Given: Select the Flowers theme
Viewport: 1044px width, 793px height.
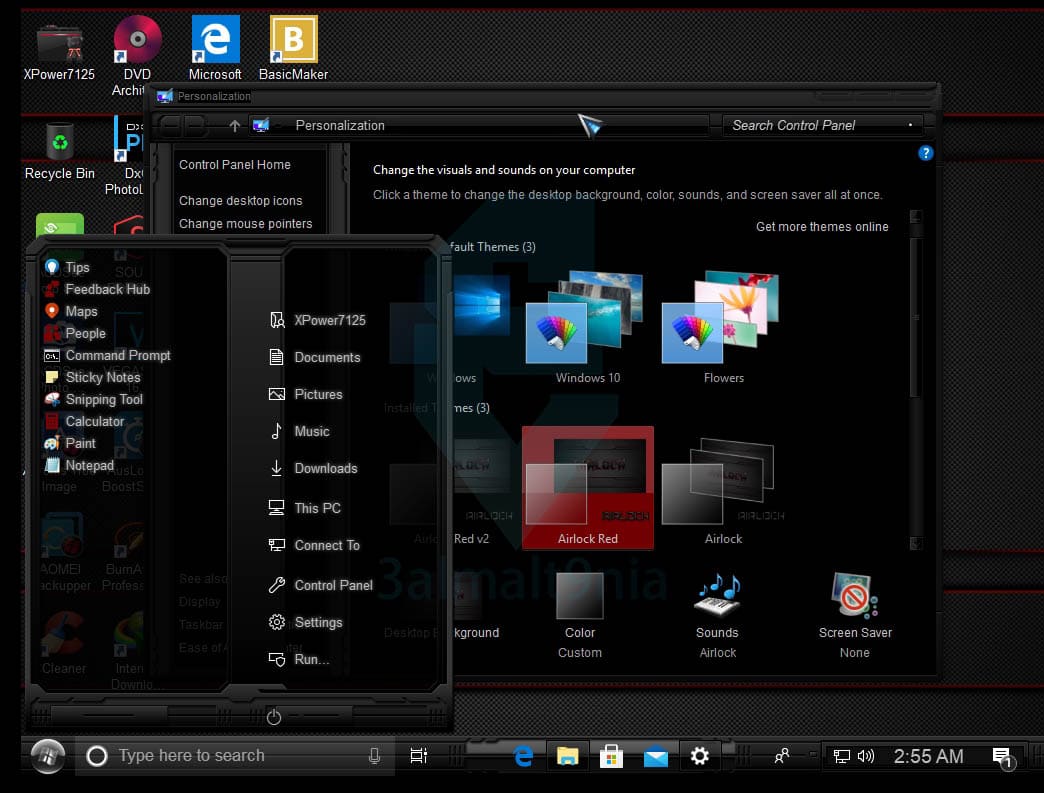Looking at the screenshot, I should (723, 328).
